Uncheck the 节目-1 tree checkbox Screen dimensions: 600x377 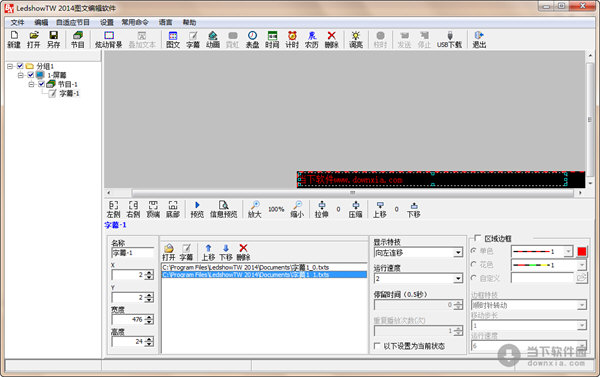tap(41, 84)
